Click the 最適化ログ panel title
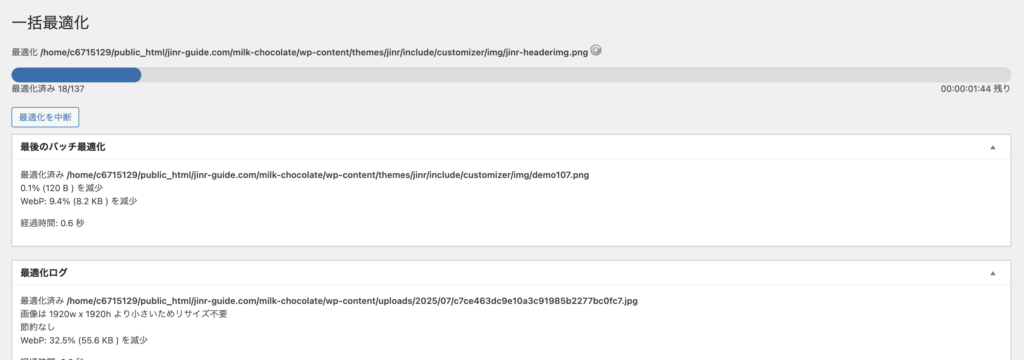 click(x=44, y=273)
